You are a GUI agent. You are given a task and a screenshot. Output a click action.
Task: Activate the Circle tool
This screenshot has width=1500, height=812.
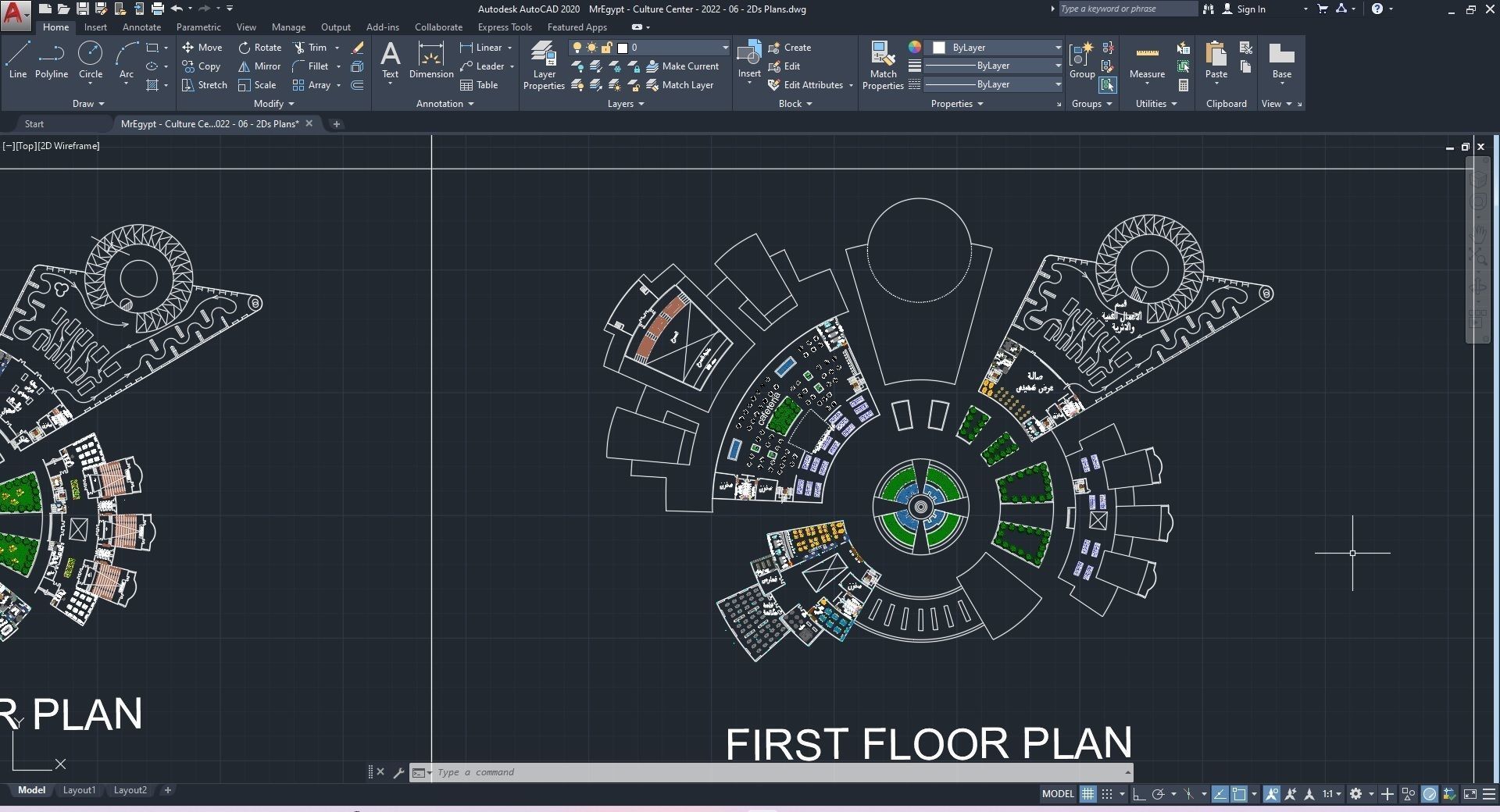tap(91, 61)
